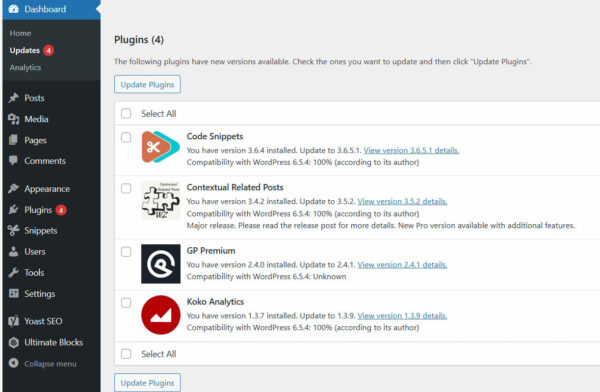This screenshot has height=392, width=600.
Task: Click the Snippets scissors icon in sidebar
Action: 13,230
